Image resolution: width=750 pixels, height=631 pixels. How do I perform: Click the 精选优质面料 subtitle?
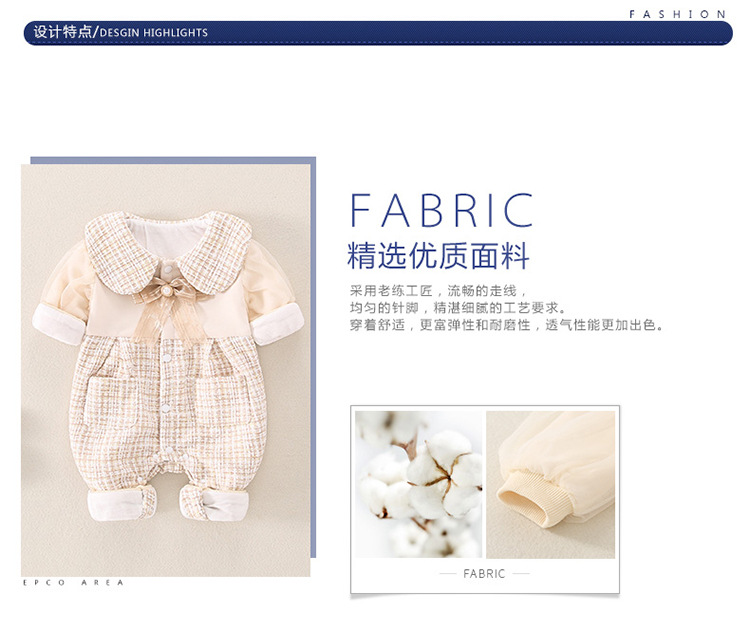(437, 257)
